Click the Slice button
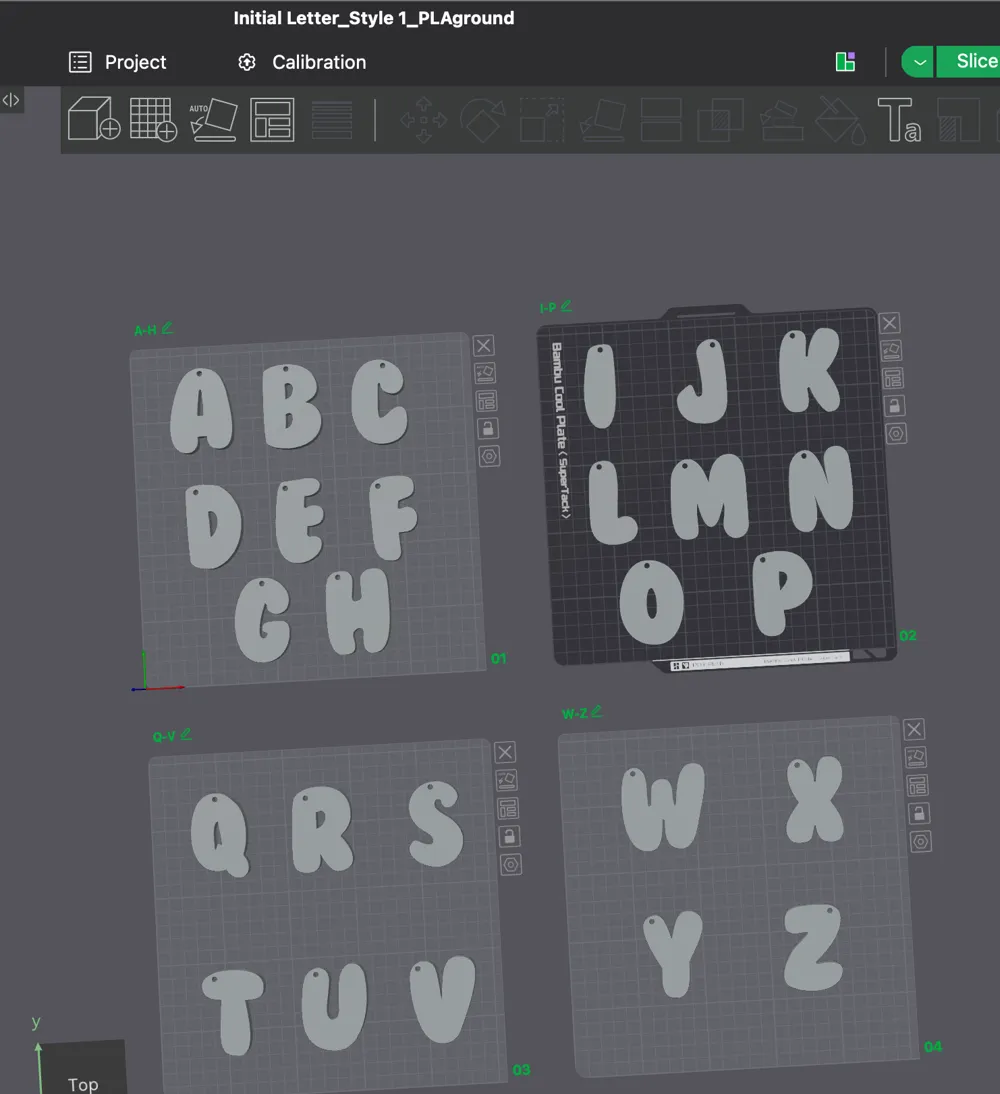Screen dimensions: 1000x1094 (969, 61)
